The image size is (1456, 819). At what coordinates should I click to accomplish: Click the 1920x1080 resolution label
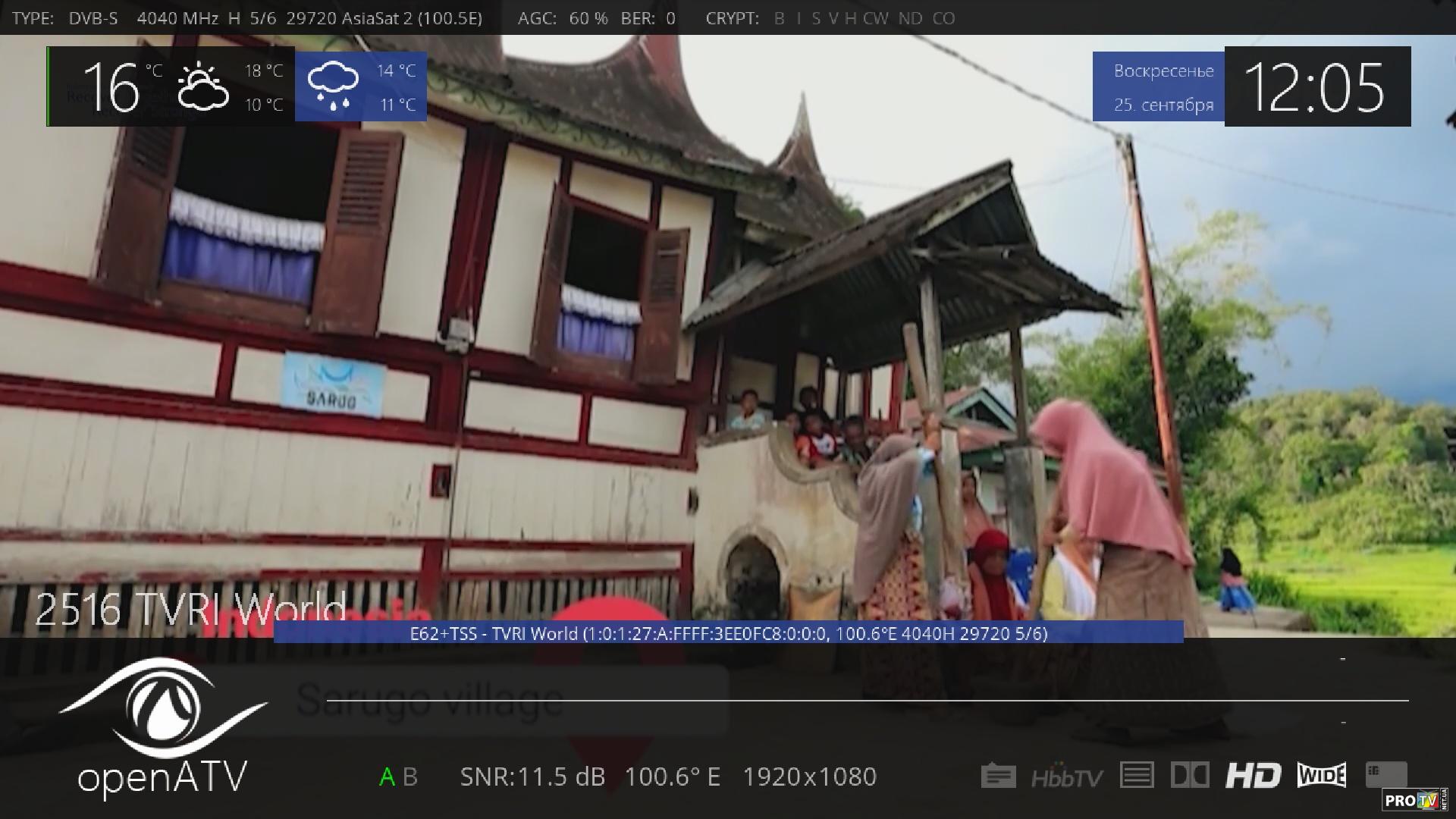pos(809,777)
